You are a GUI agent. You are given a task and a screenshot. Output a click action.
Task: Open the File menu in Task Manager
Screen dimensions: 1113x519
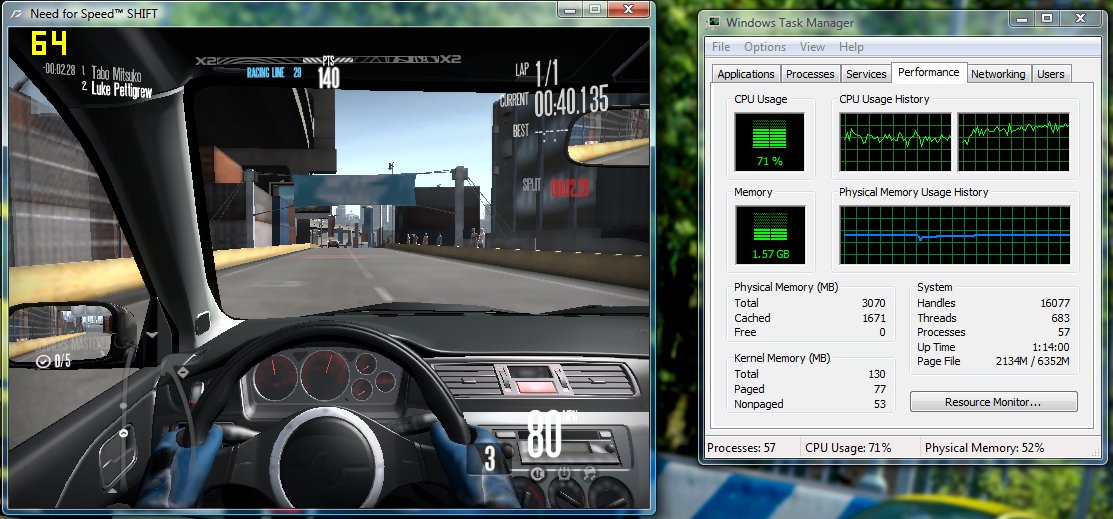(720, 47)
